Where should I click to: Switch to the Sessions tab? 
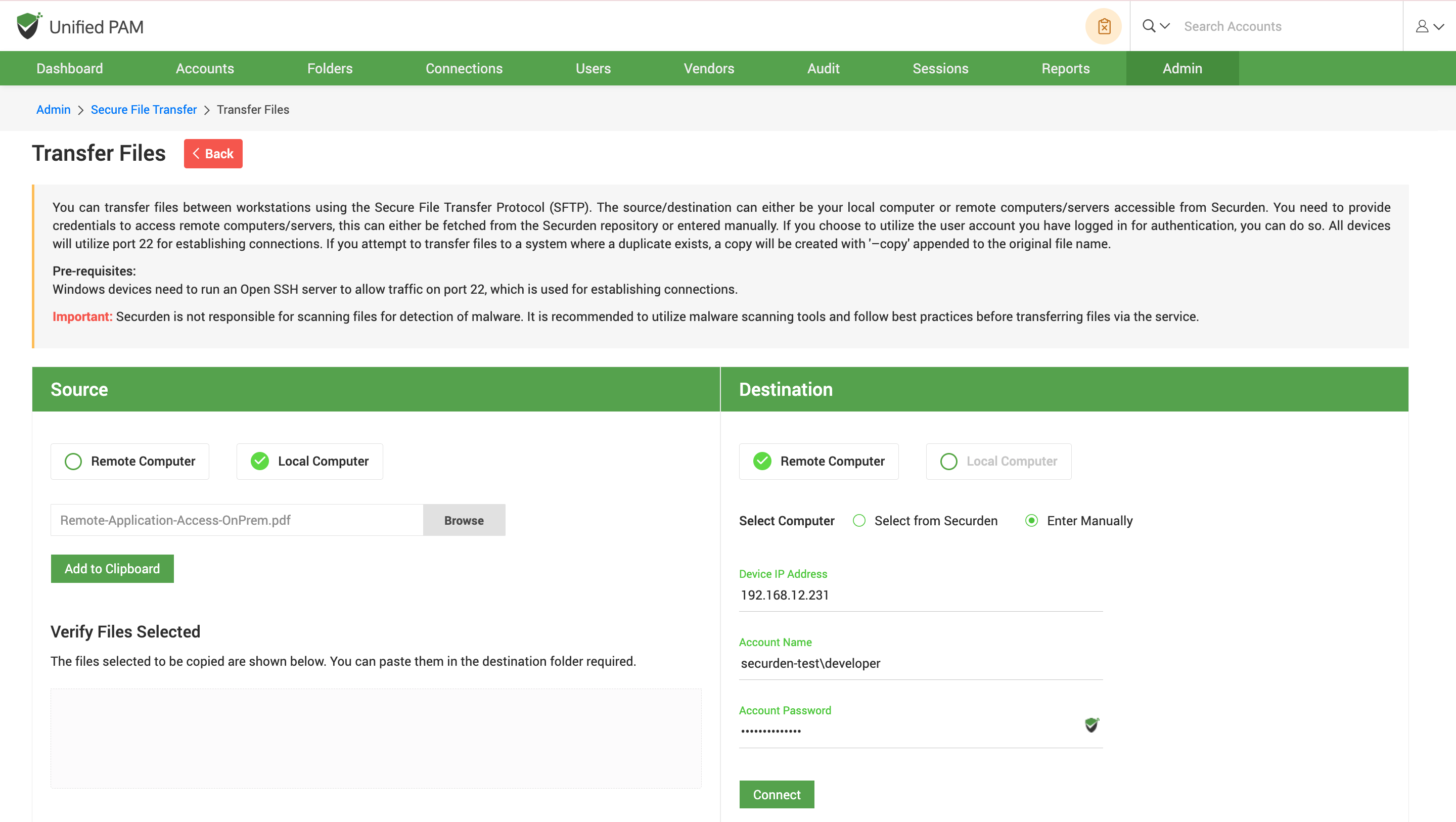click(940, 68)
